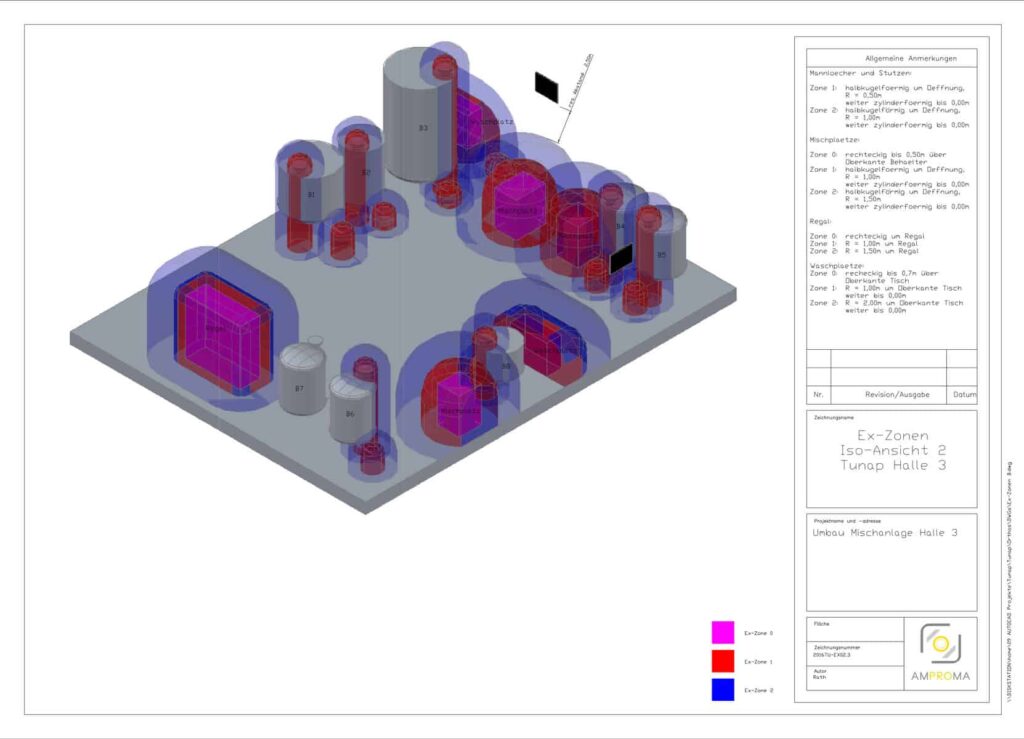Click the magenta Ex-Zone 0 legend swatch
This screenshot has width=1024, height=739.
tap(723, 632)
